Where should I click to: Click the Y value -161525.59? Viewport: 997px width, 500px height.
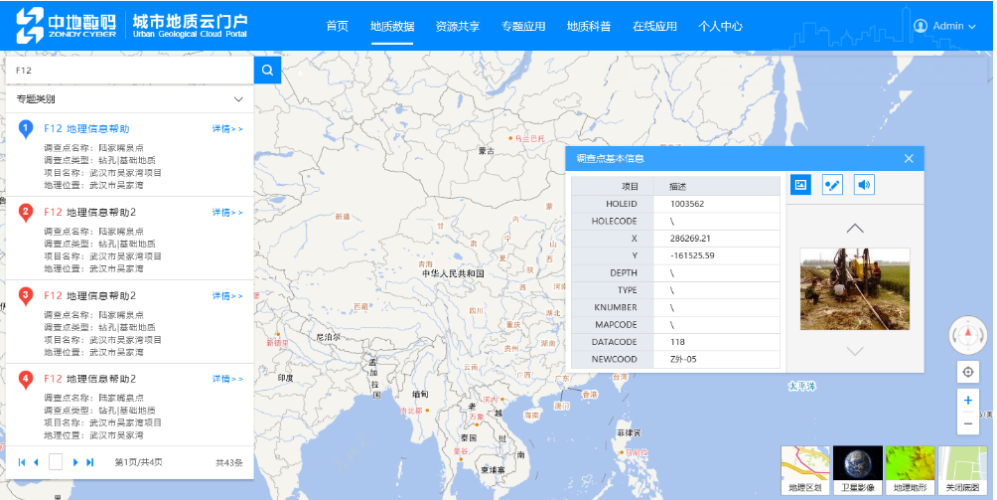pos(692,256)
